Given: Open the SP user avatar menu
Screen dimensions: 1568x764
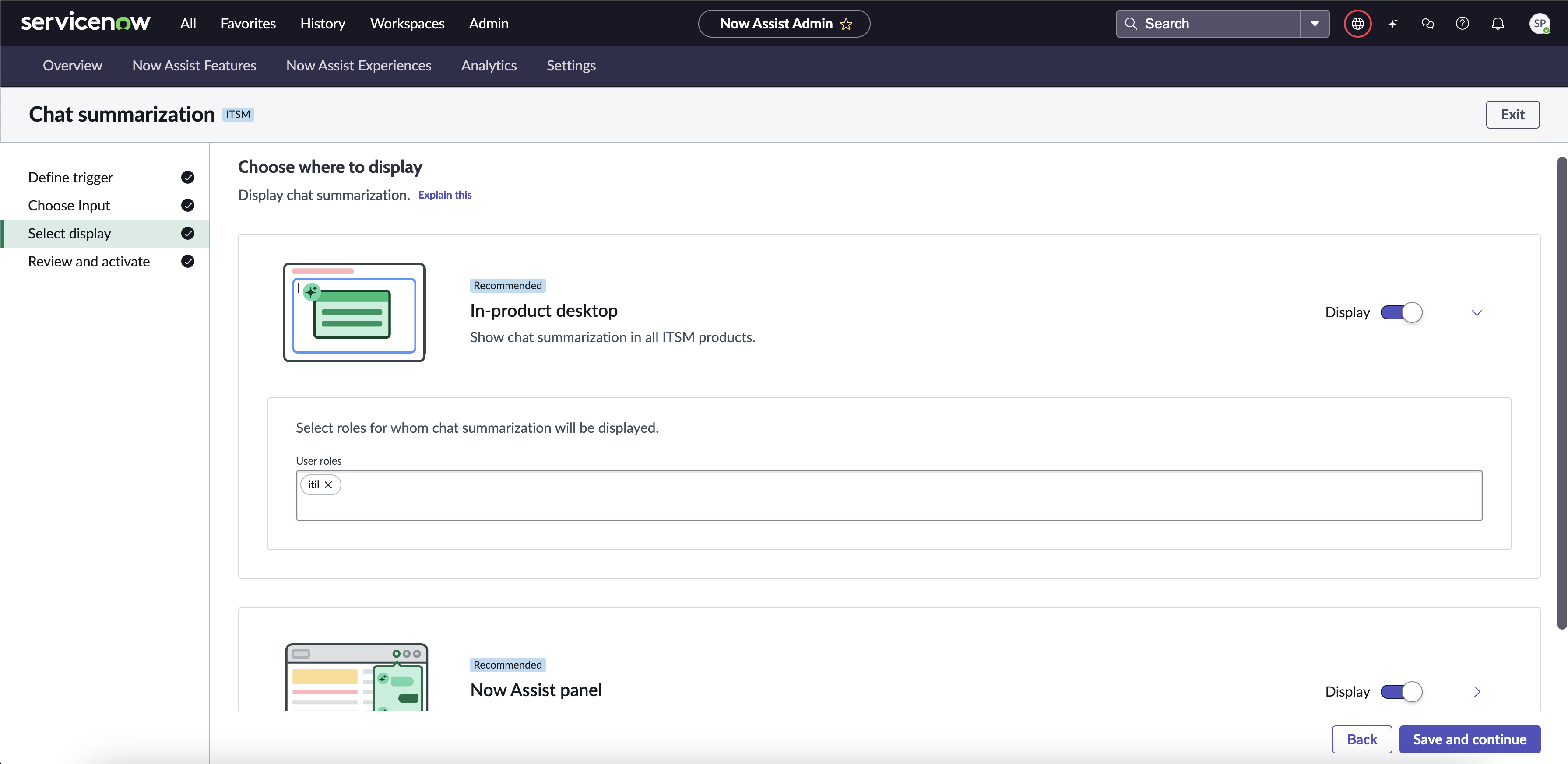Looking at the screenshot, I should (1540, 24).
